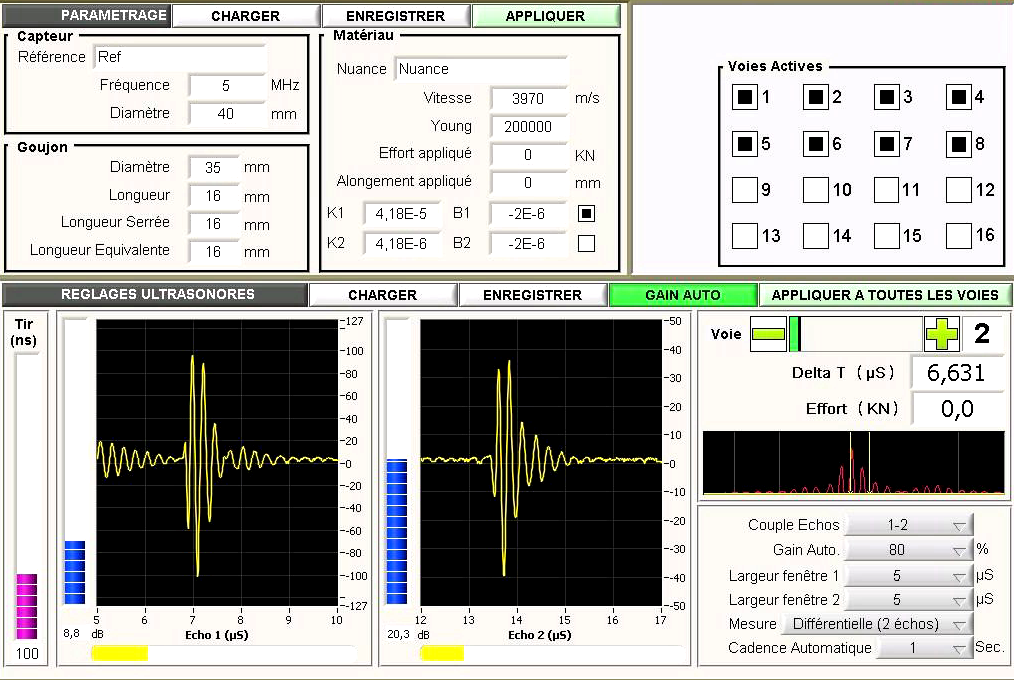
Task: Select the REGLAGES ULTRASONORES header
Action: (157, 295)
